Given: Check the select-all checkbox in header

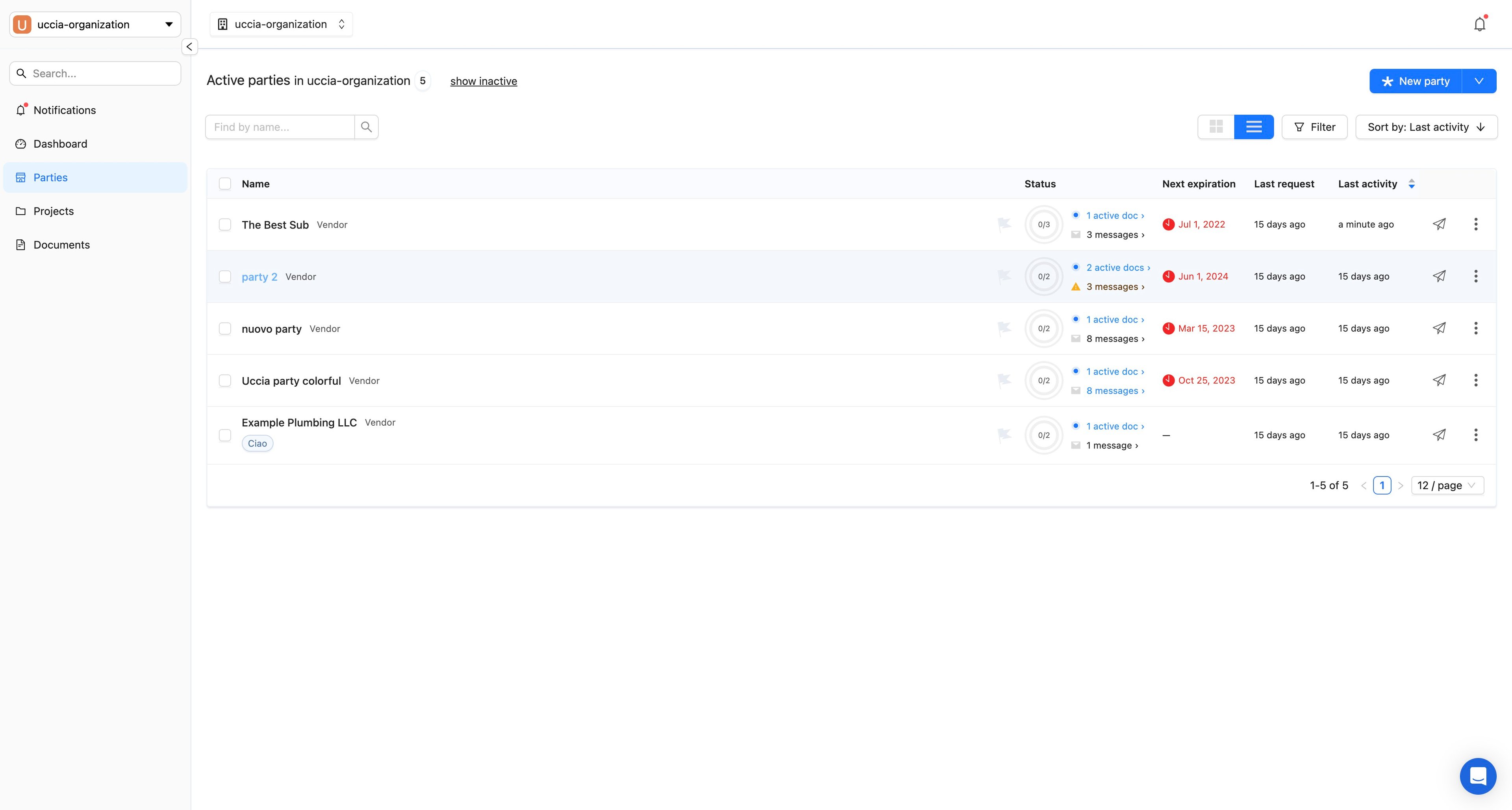Looking at the screenshot, I should coord(225,184).
